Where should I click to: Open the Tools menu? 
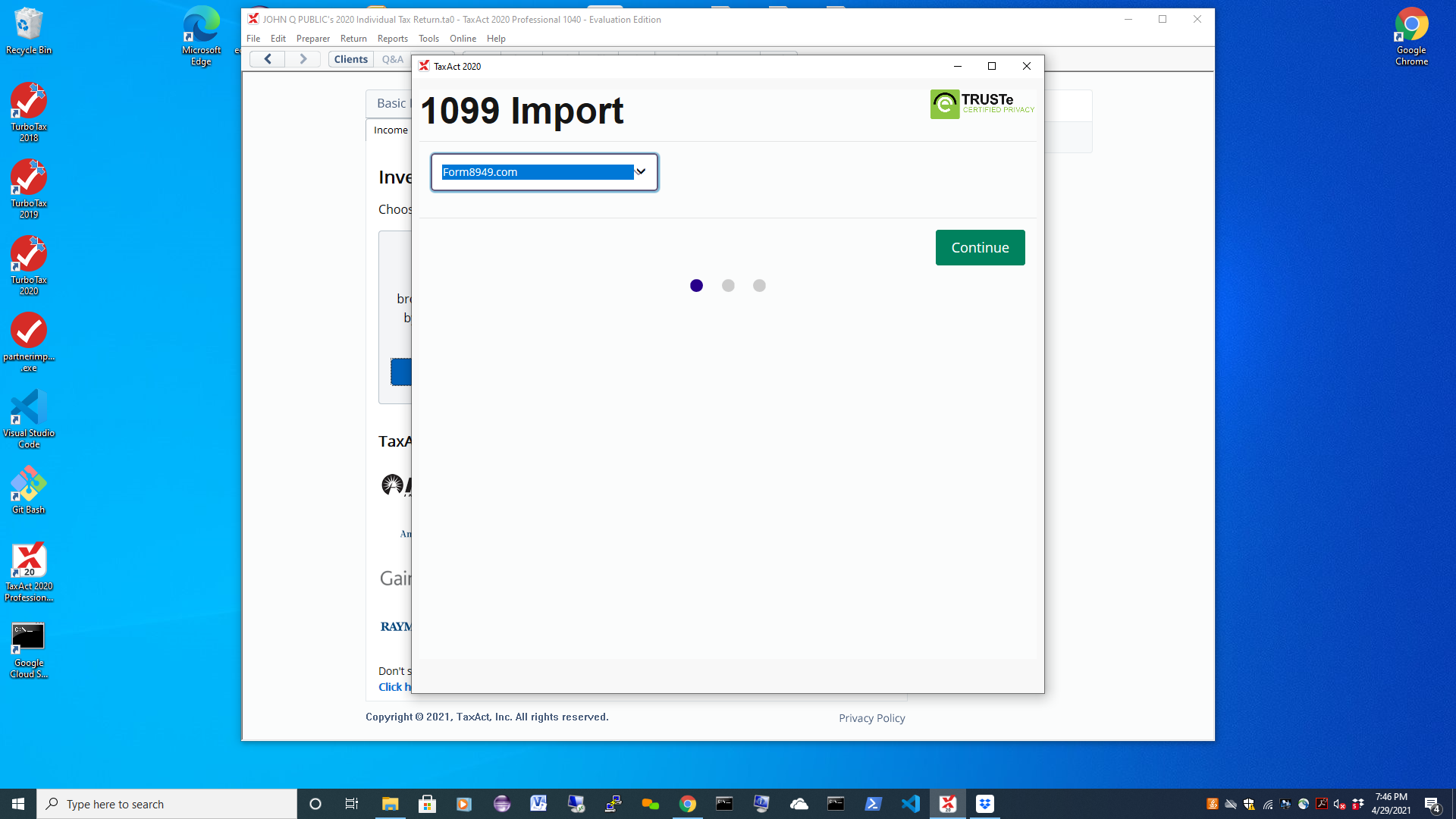(428, 39)
